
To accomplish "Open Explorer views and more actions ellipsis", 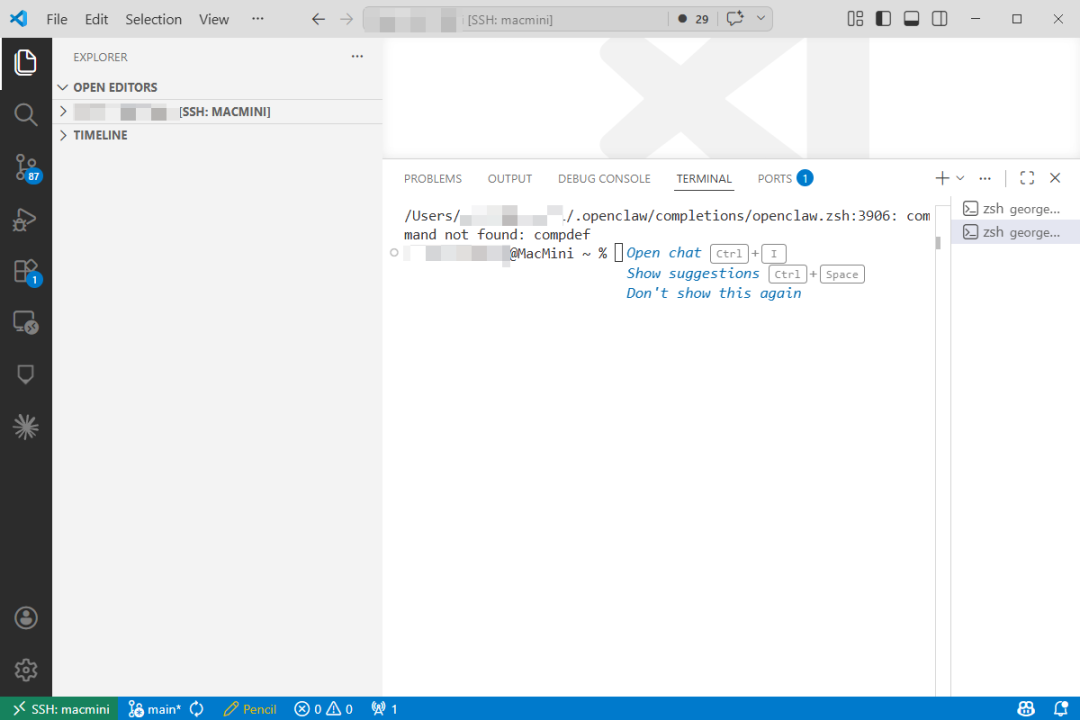I will [357, 56].
